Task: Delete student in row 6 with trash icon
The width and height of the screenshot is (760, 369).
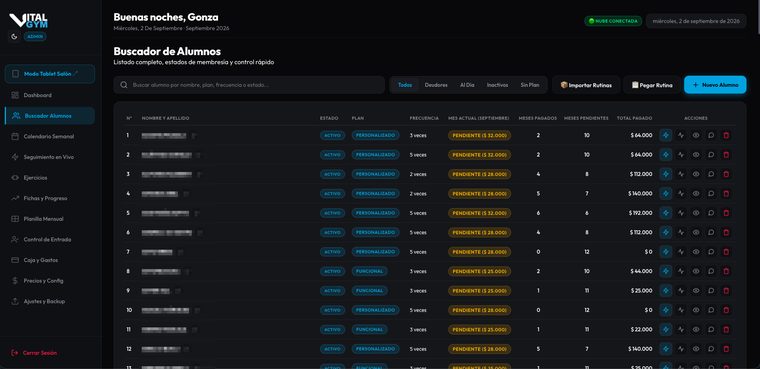Action: click(x=726, y=232)
